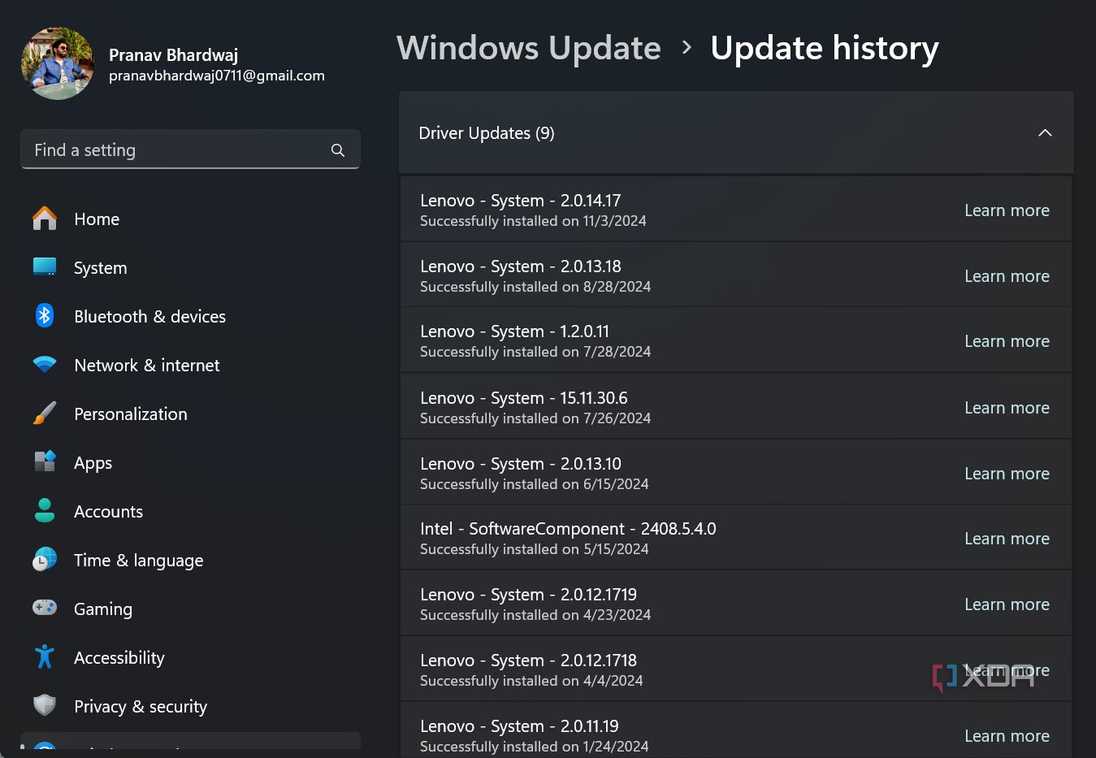Click the Apps icon in sidebar
Viewport: 1096px width, 758px height.
coord(45,462)
